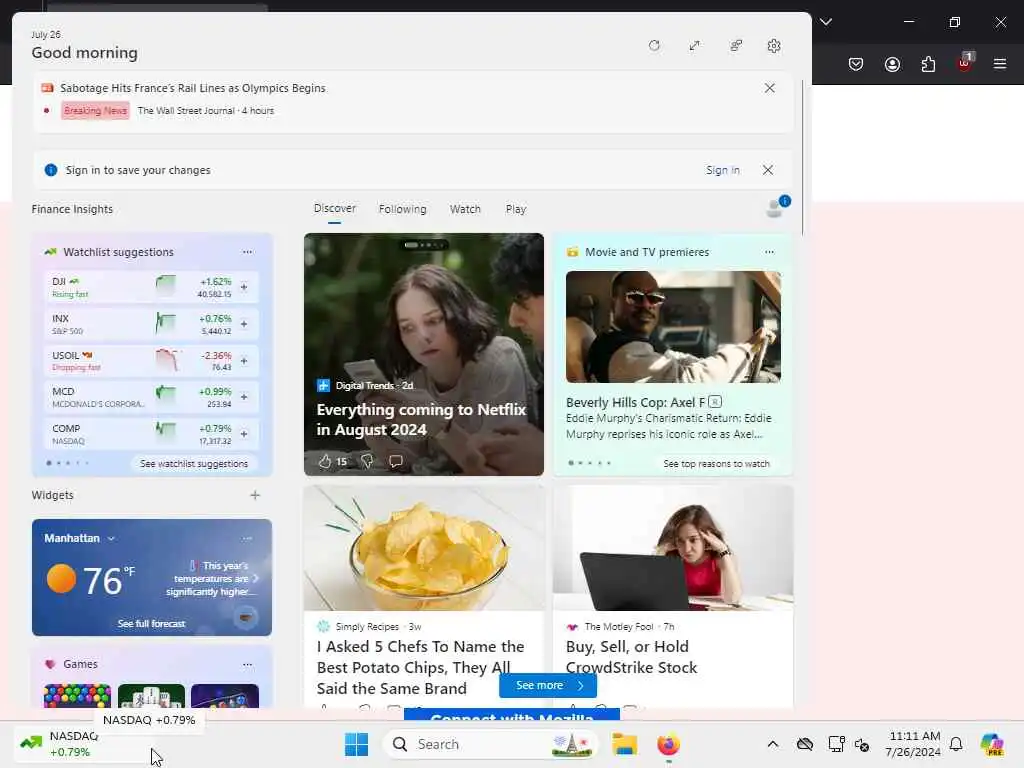Image resolution: width=1024 pixels, height=768 pixels.
Task: Open Firefox application menu hamburger
Action: tap(999, 64)
